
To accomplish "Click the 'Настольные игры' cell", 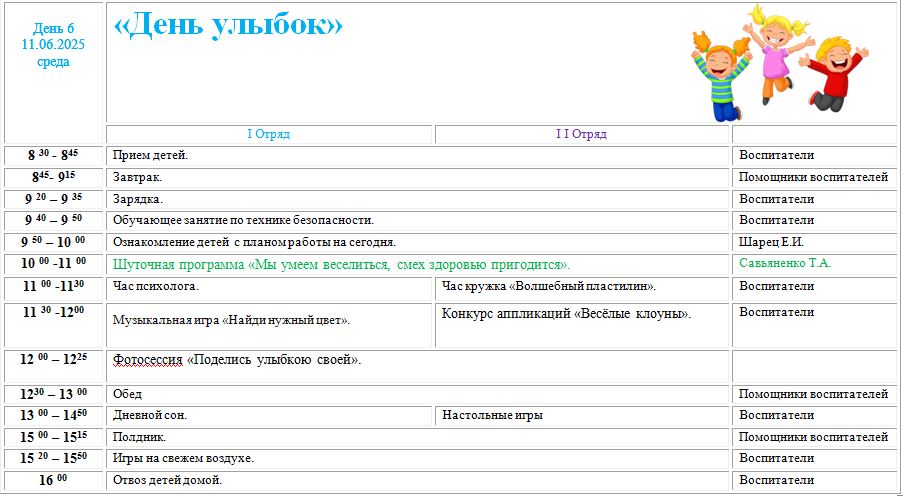I will point(582,416).
